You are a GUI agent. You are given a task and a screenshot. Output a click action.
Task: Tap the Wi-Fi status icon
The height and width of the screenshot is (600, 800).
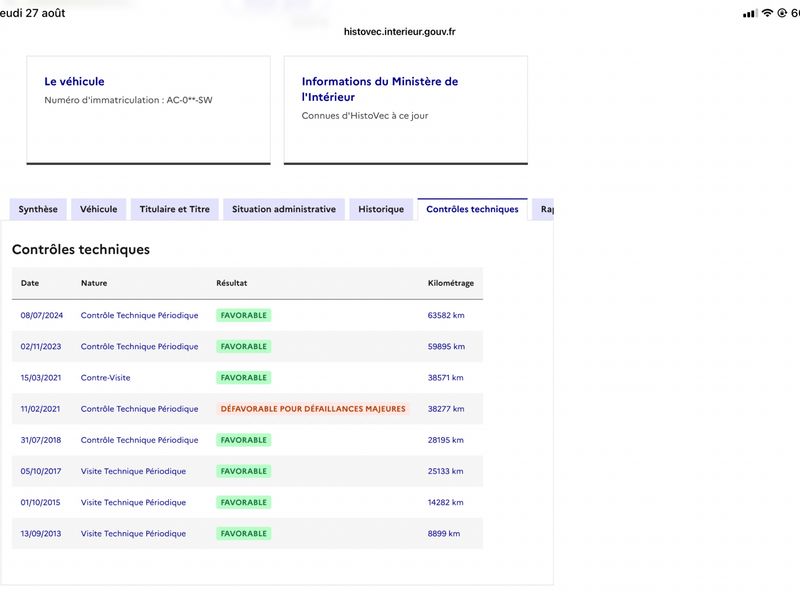(x=767, y=13)
